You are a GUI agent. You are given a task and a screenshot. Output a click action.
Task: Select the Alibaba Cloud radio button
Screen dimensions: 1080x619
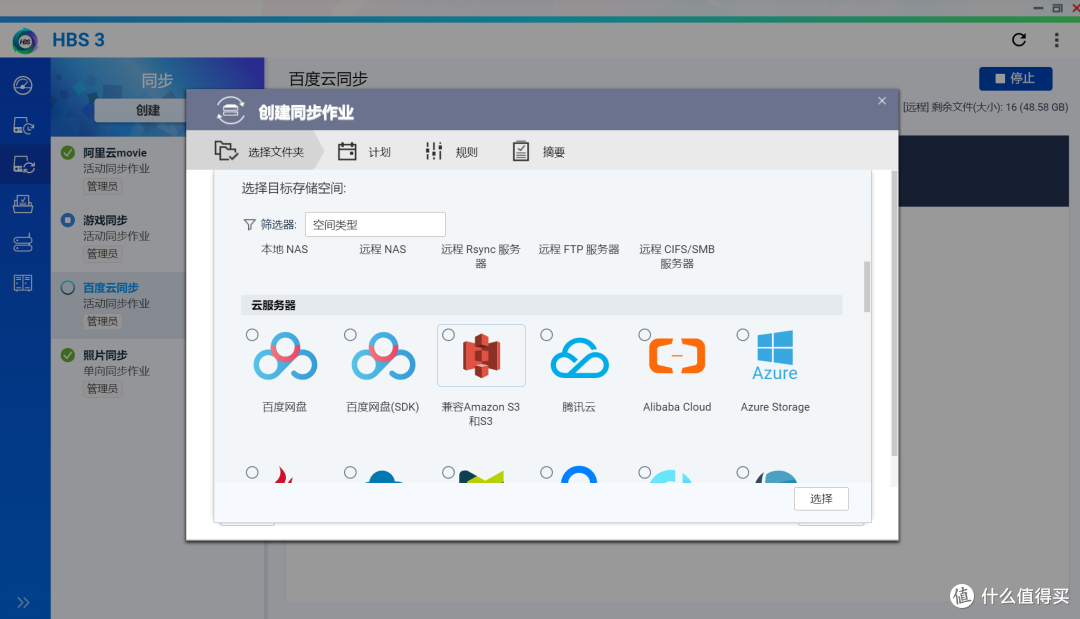[x=645, y=335]
